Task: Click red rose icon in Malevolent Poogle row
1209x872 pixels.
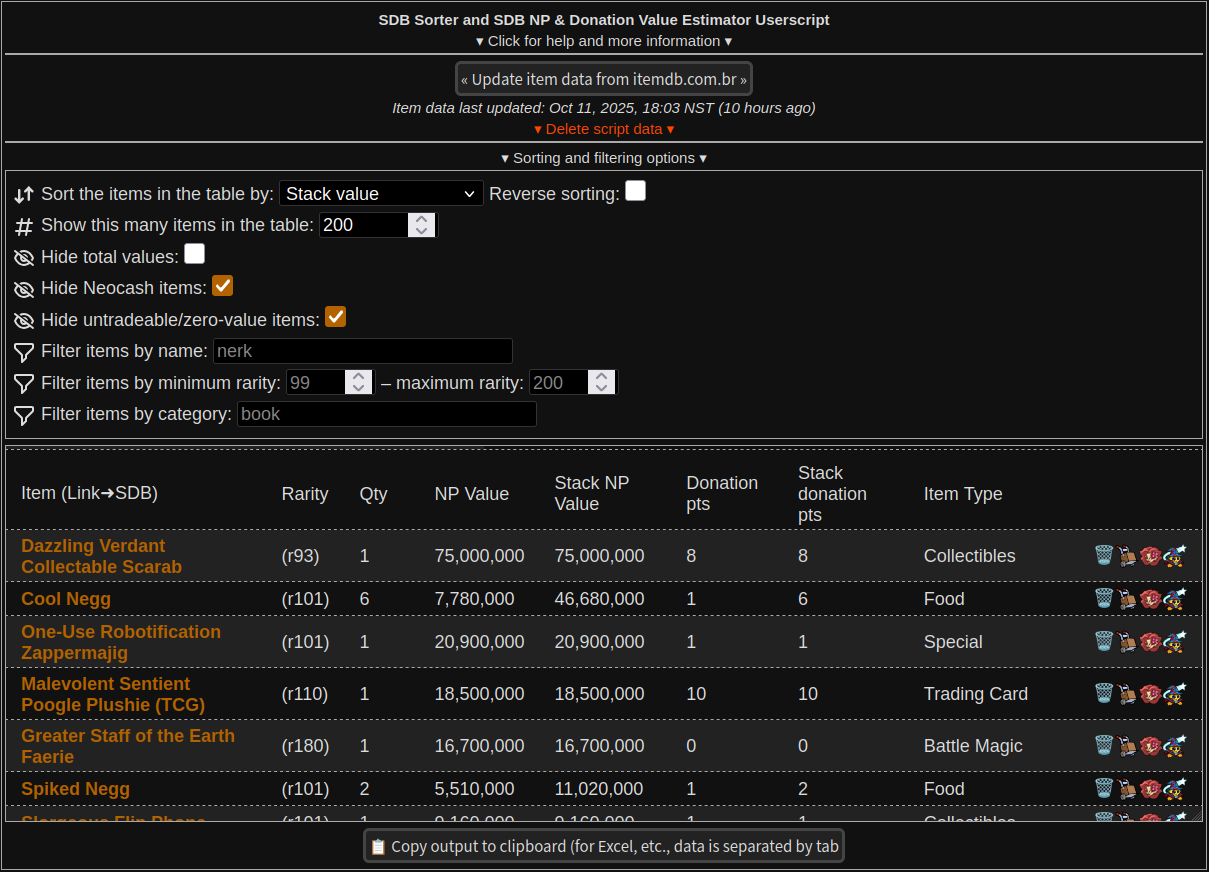Action: (1150, 694)
